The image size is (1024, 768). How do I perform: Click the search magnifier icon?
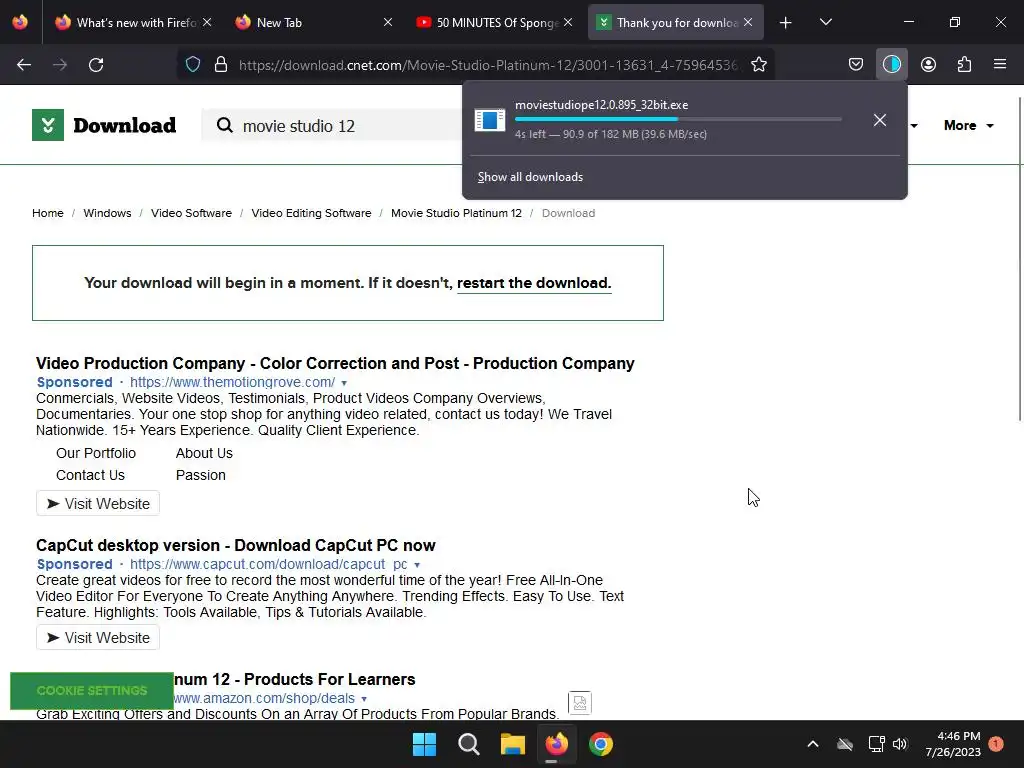(225, 125)
